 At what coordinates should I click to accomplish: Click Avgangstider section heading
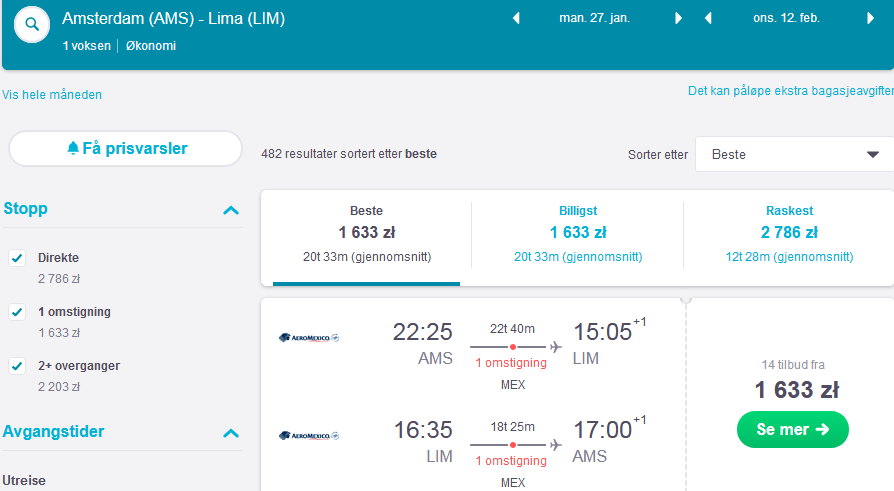coord(54,432)
